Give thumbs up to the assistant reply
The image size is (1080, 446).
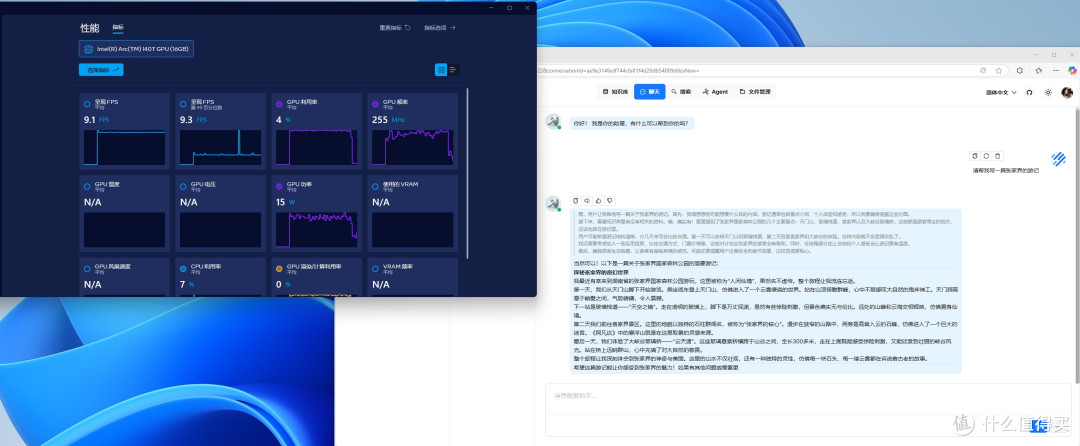point(599,200)
